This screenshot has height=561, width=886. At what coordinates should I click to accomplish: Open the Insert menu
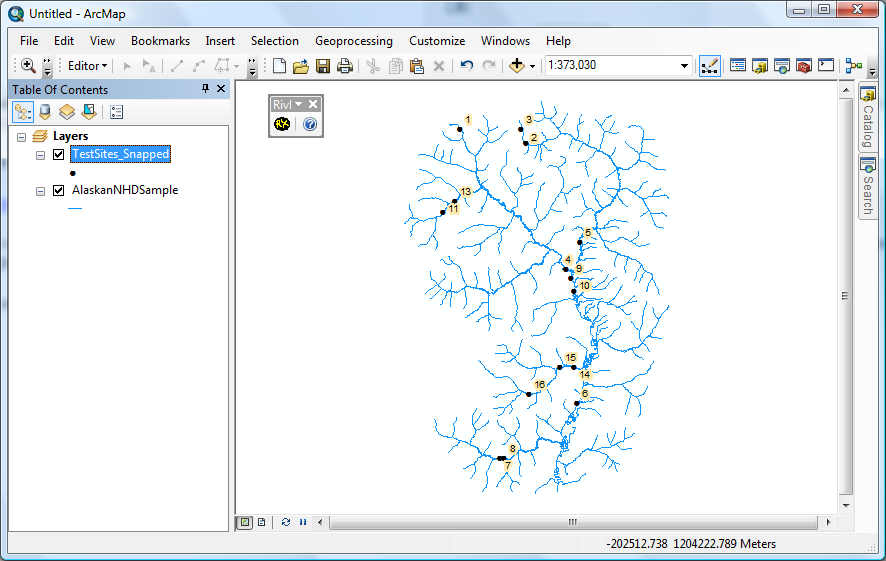(220, 41)
